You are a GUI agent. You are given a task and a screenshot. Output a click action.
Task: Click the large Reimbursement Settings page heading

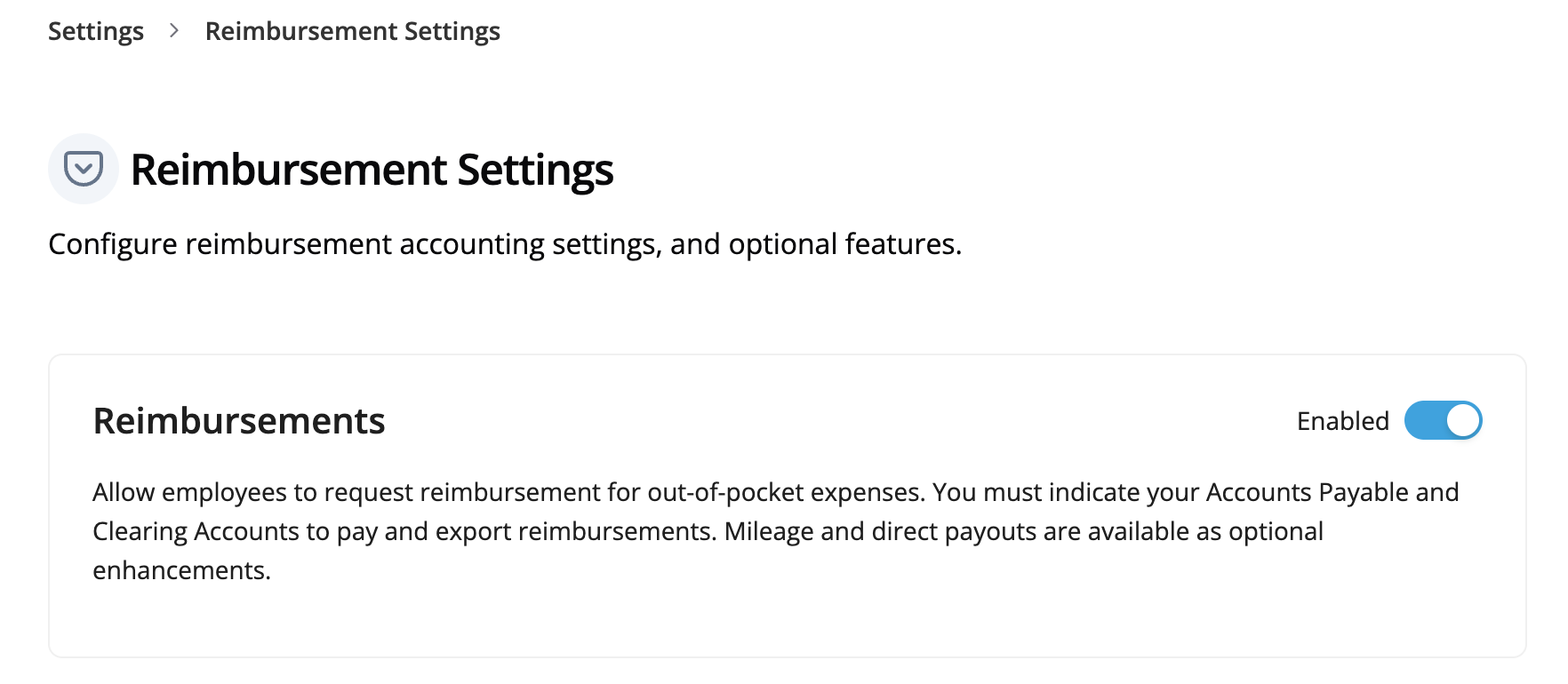point(372,170)
